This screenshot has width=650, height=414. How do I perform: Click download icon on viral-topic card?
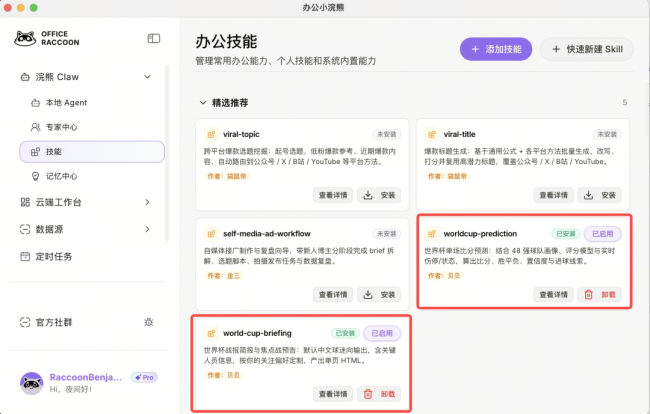[x=368, y=195]
